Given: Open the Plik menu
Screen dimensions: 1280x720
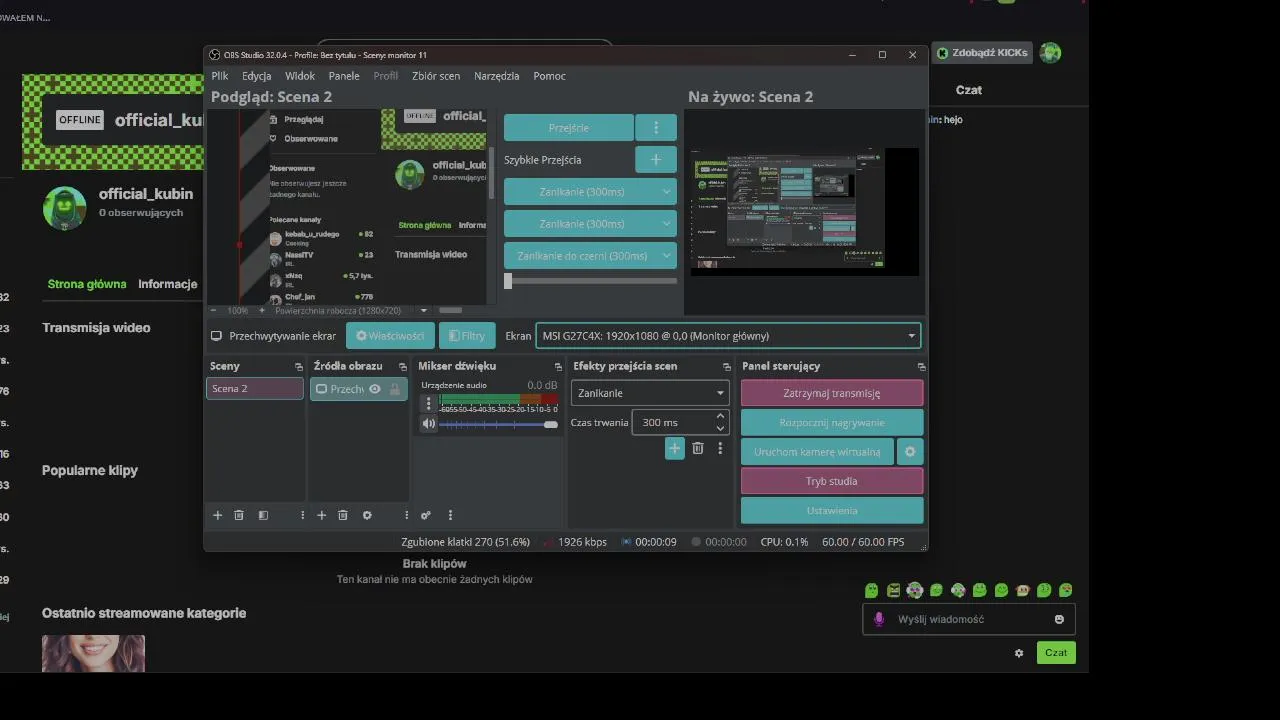Looking at the screenshot, I should tap(220, 76).
